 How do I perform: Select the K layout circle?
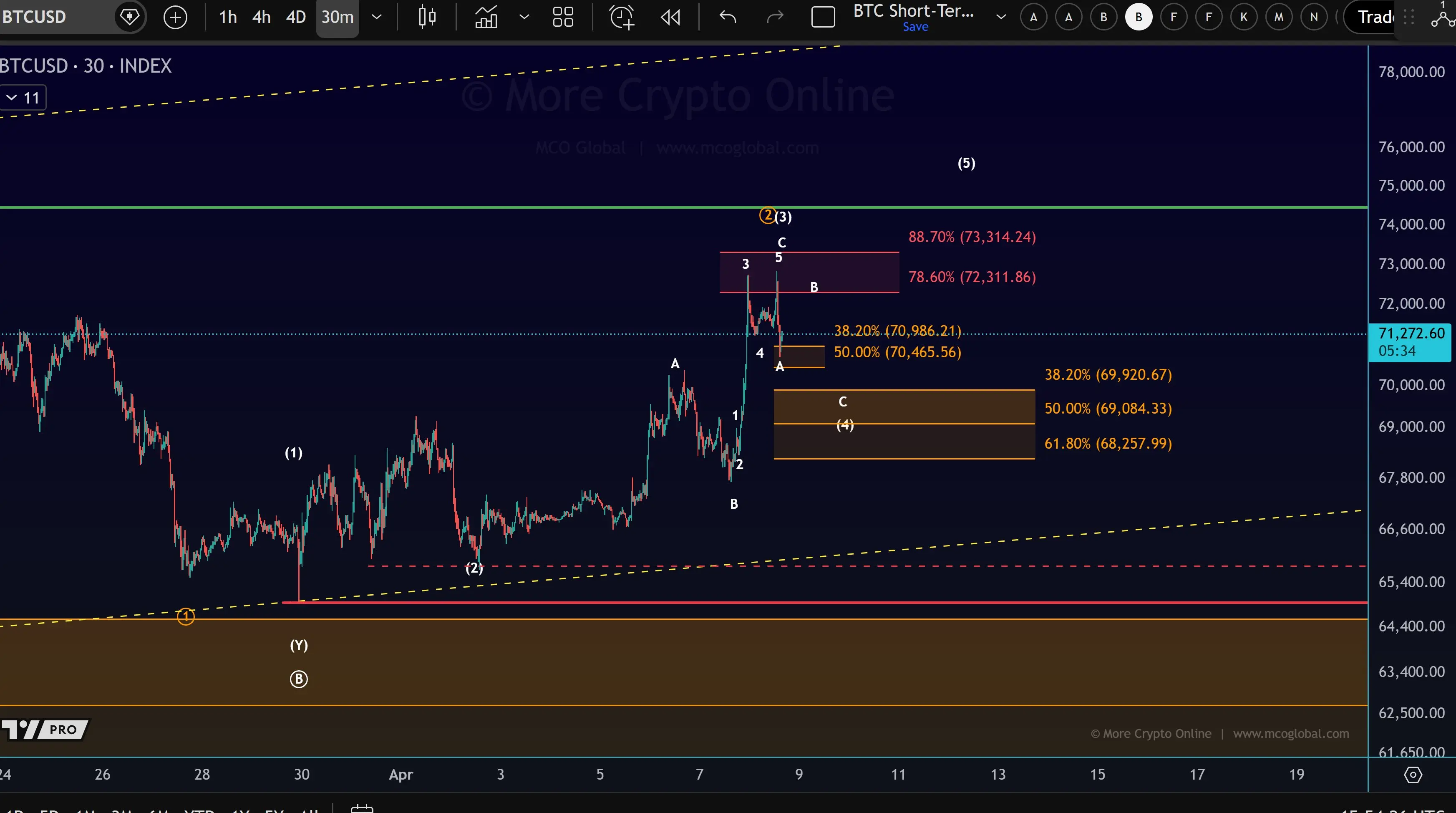click(x=1244, y=17)
